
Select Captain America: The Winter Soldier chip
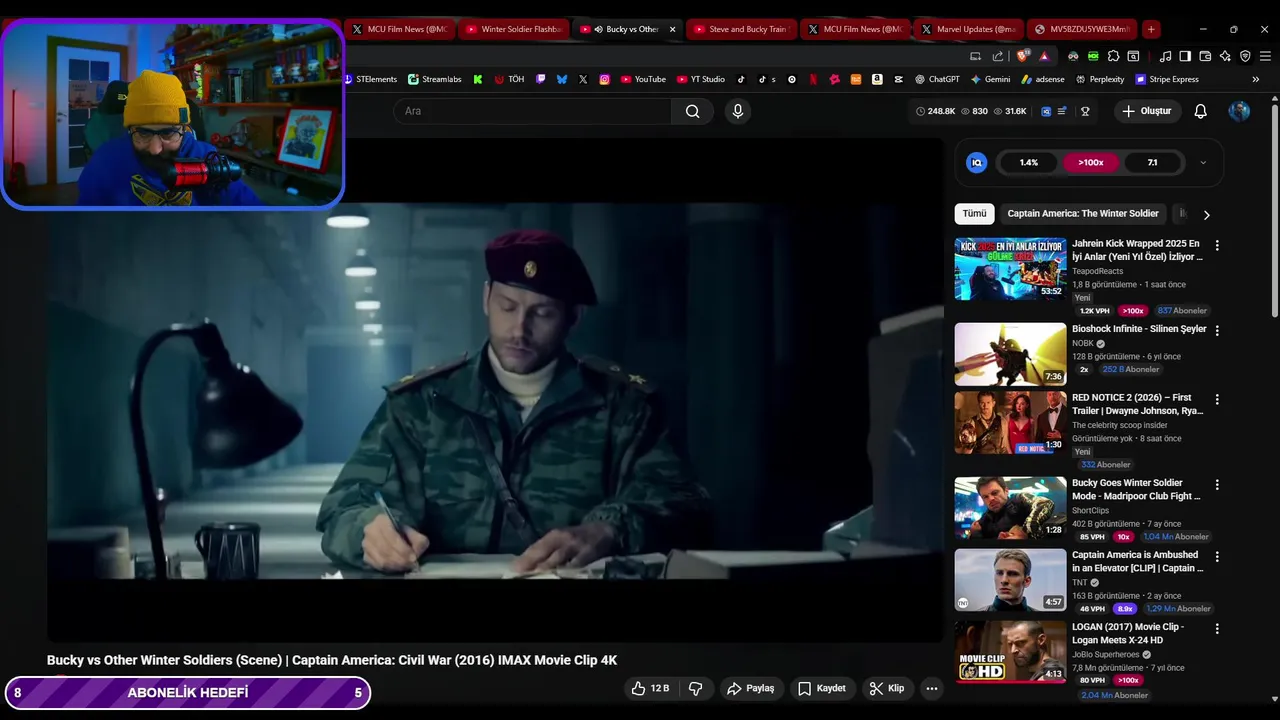(1083, 213)
